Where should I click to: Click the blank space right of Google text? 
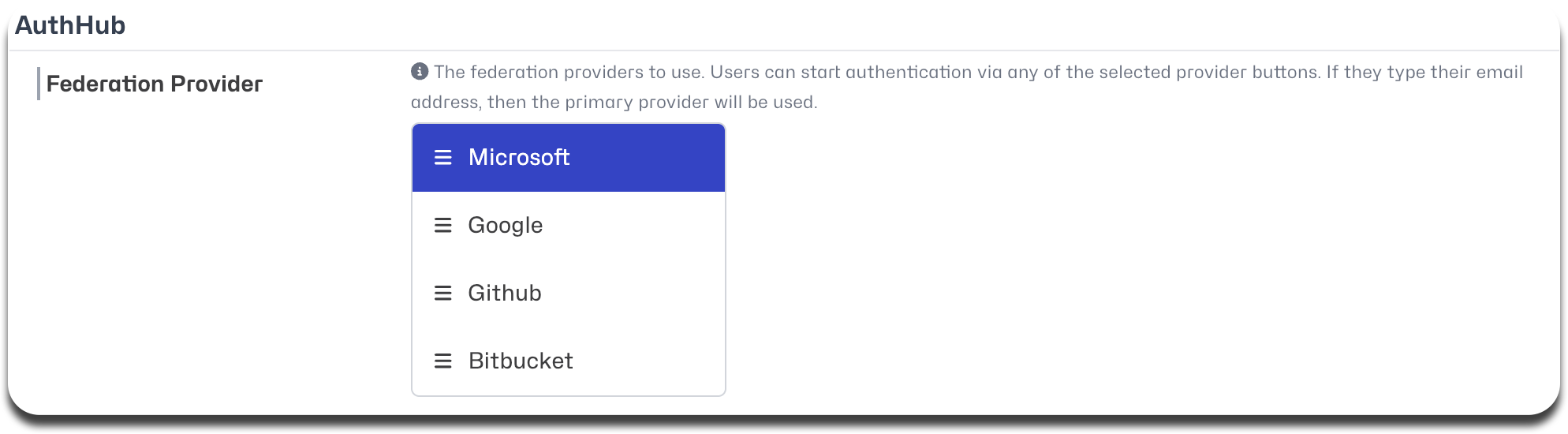click(x=633, y=226)
